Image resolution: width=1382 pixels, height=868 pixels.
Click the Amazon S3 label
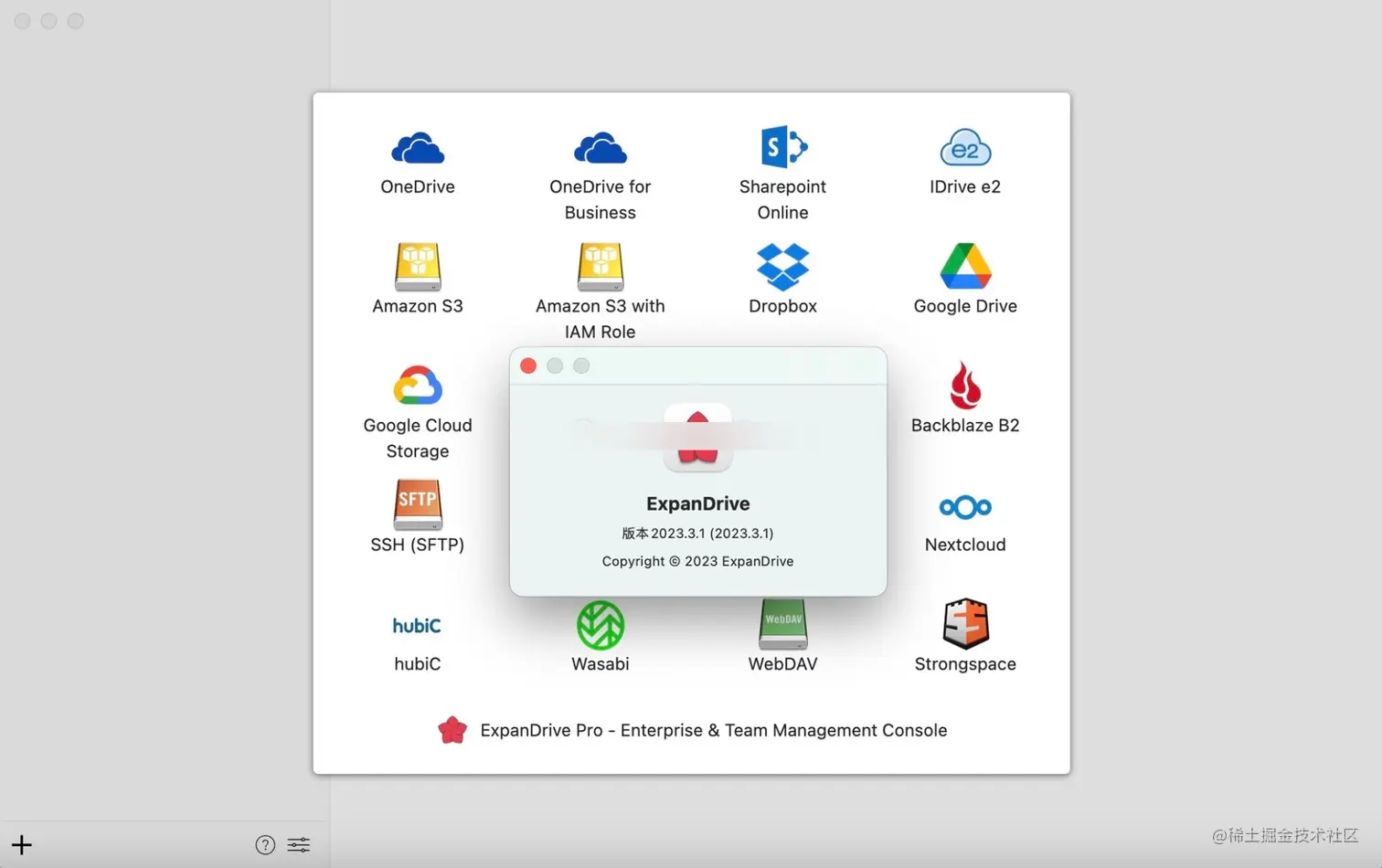418,306
